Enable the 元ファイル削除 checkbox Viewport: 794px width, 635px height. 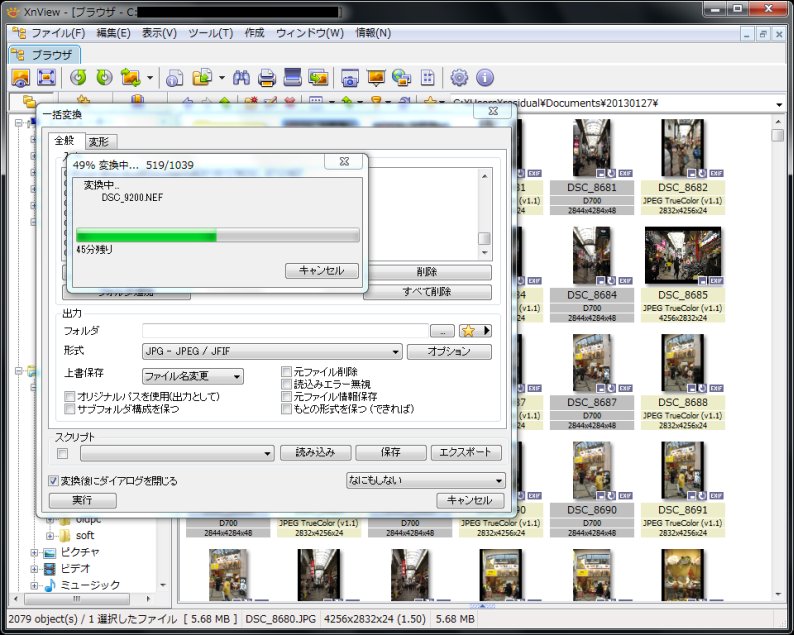click(x=287, y=372)
